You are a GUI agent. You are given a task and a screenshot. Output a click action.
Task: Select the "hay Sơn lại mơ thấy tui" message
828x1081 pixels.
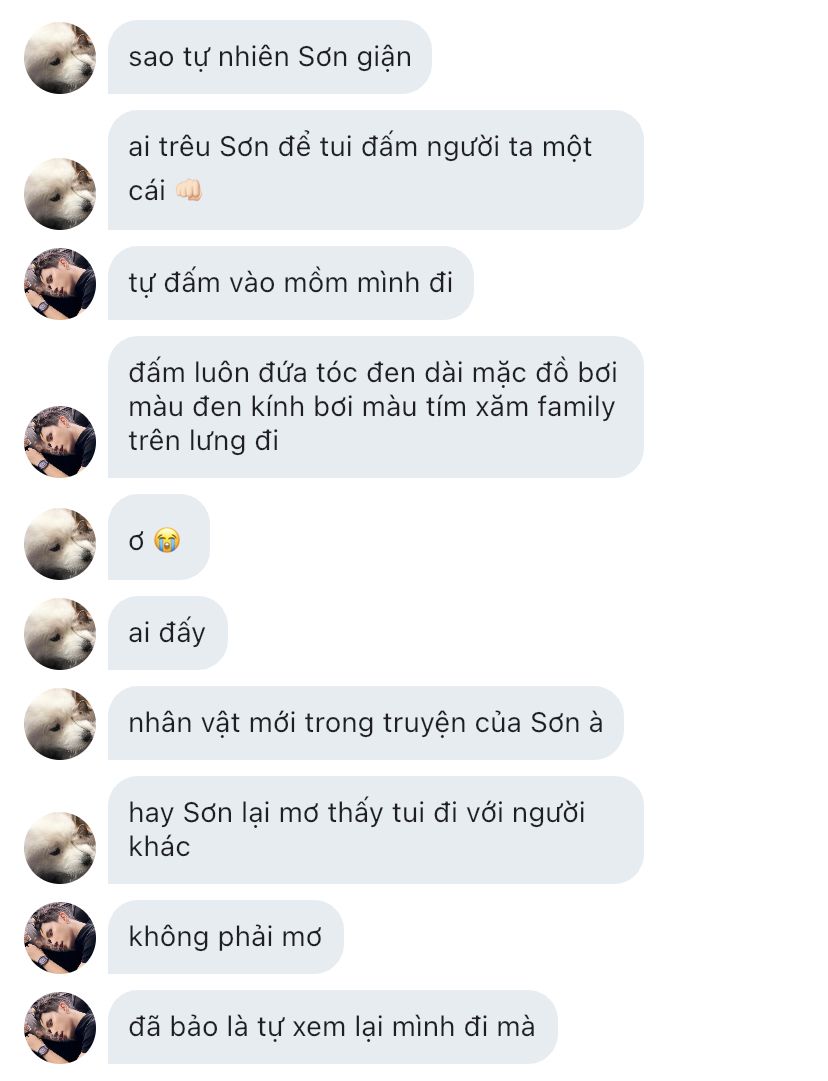tap(375, 830)
